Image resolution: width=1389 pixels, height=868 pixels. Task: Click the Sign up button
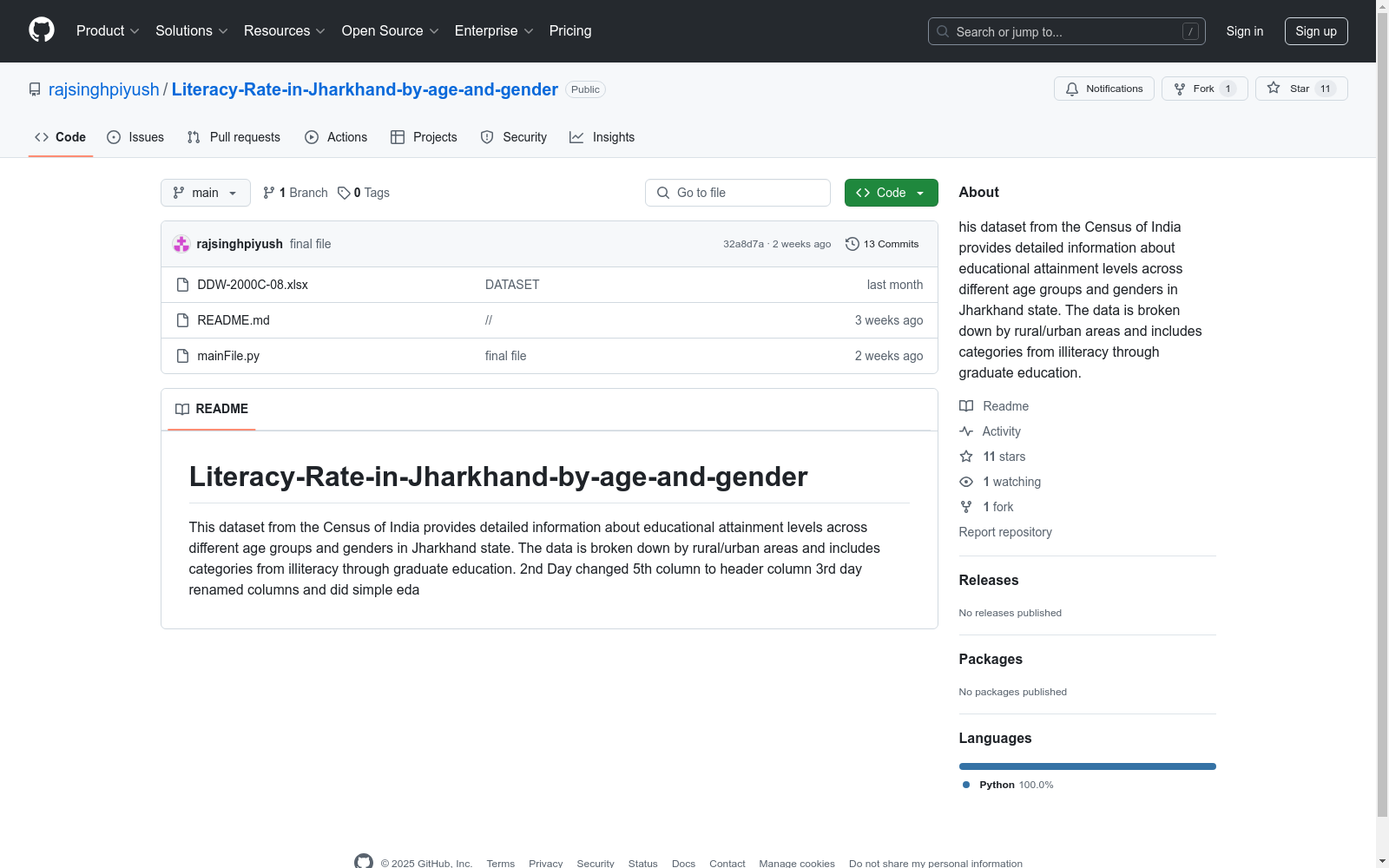1316,31
